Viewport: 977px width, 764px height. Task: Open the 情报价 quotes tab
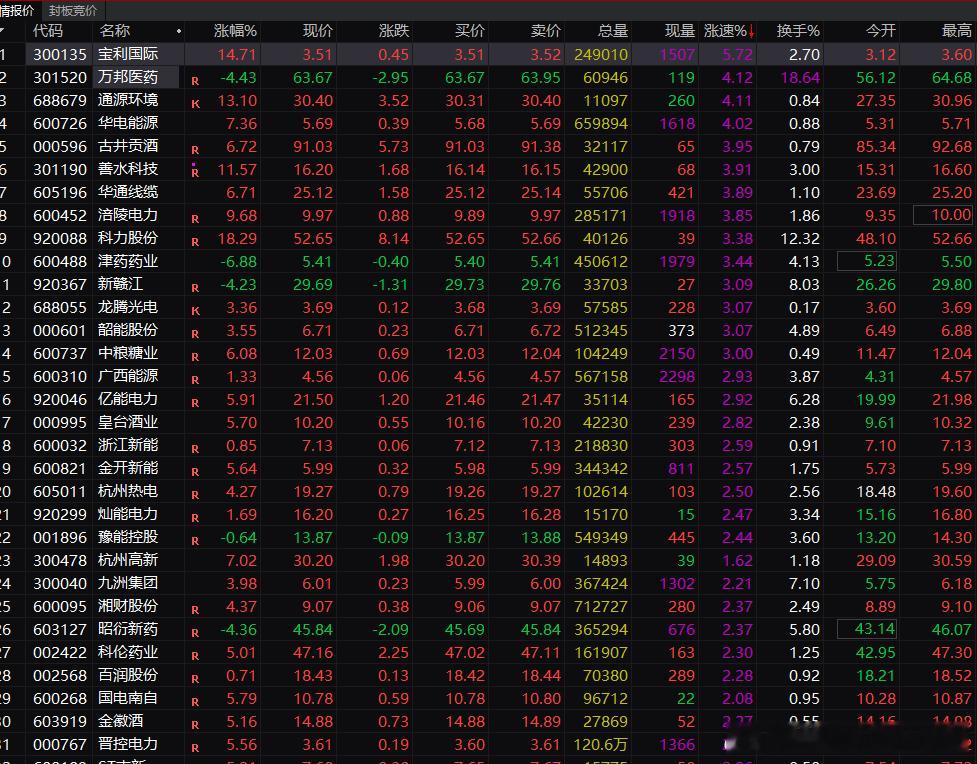pos(17,11)
